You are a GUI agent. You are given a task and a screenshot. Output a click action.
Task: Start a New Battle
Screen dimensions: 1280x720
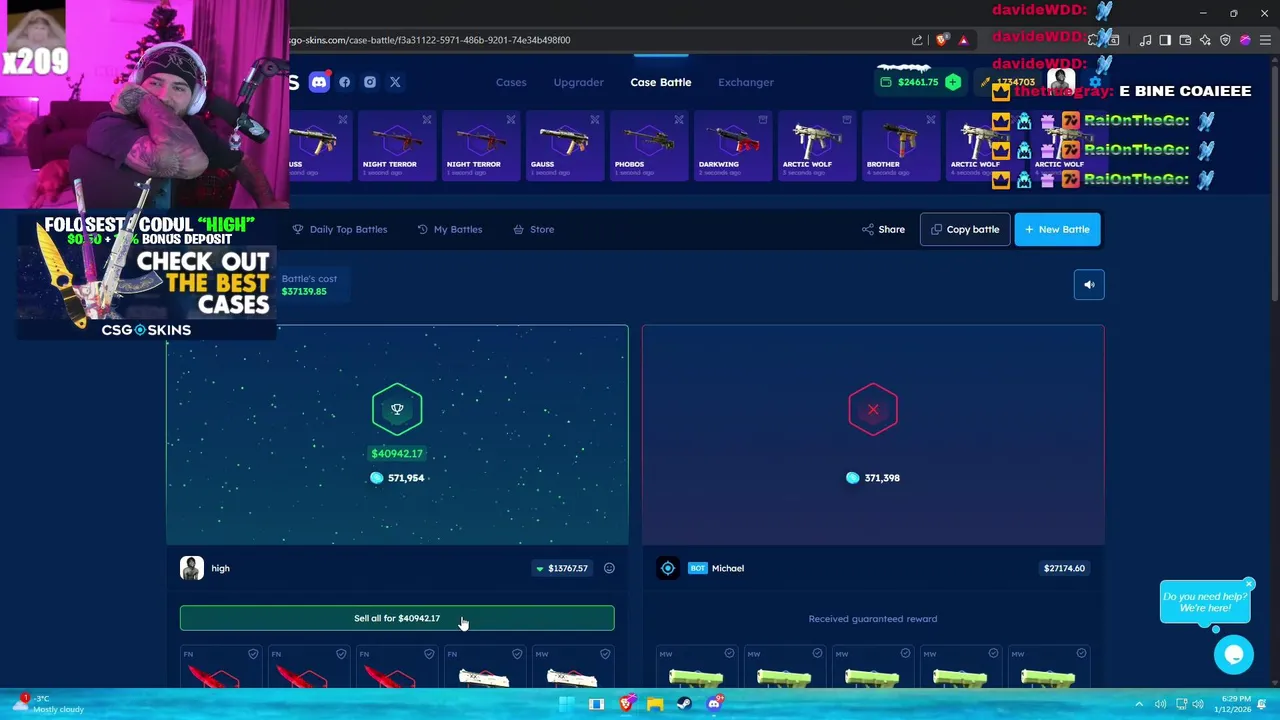(1057, 229)
